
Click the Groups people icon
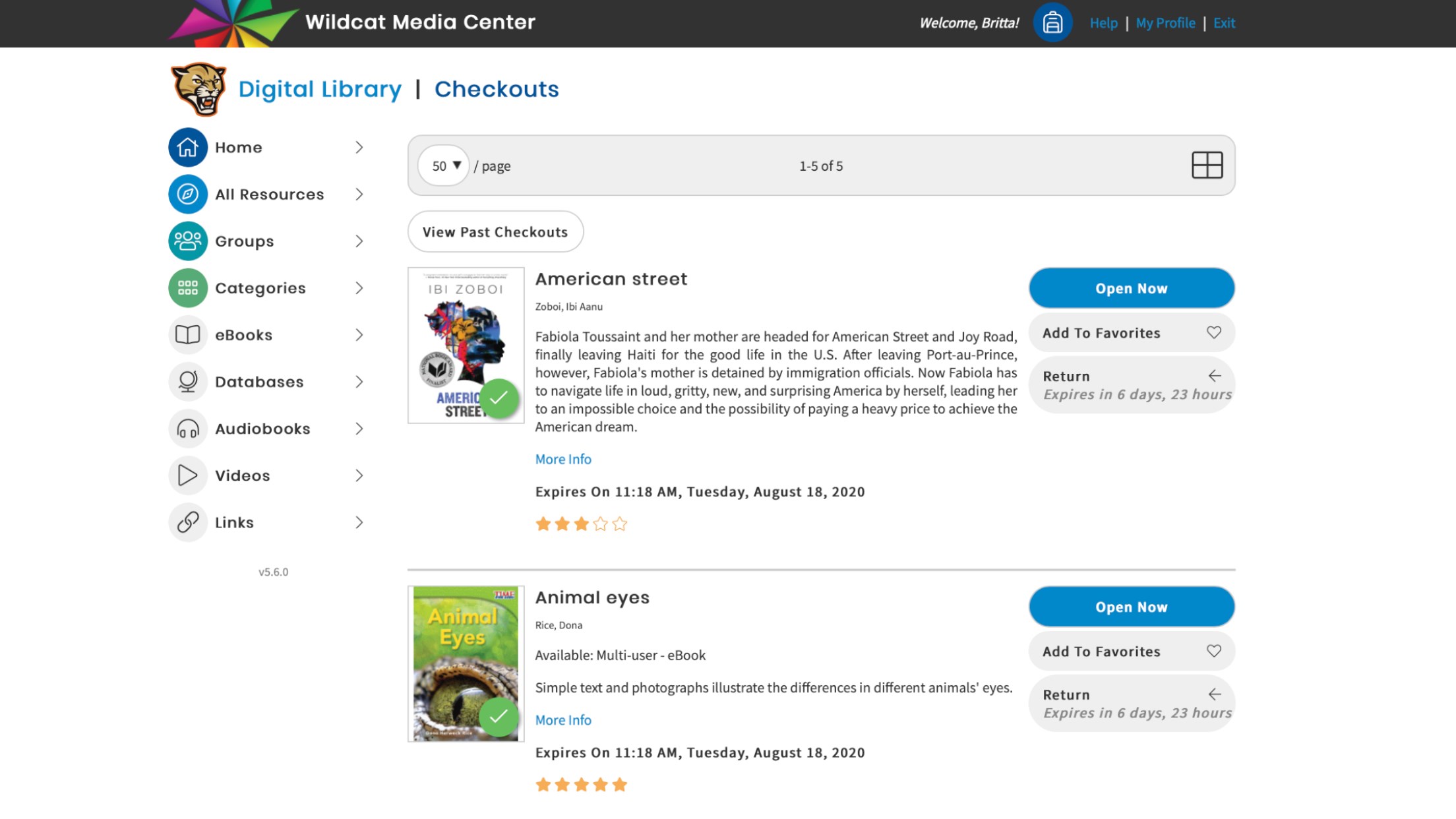pyautogui.click(x=188, y=241)
